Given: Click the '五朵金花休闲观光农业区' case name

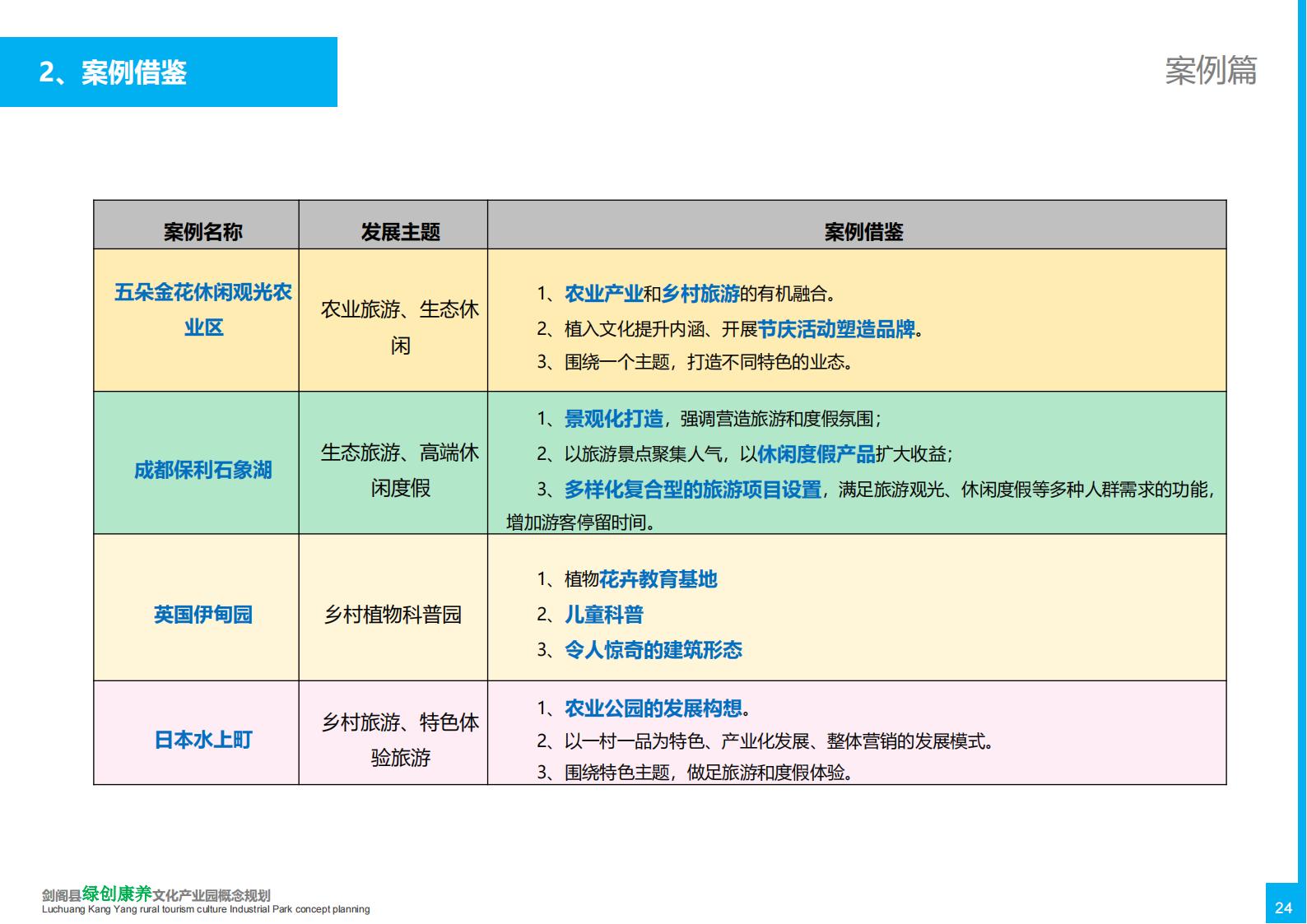Looking at the screenshot, I should [203, 310].
